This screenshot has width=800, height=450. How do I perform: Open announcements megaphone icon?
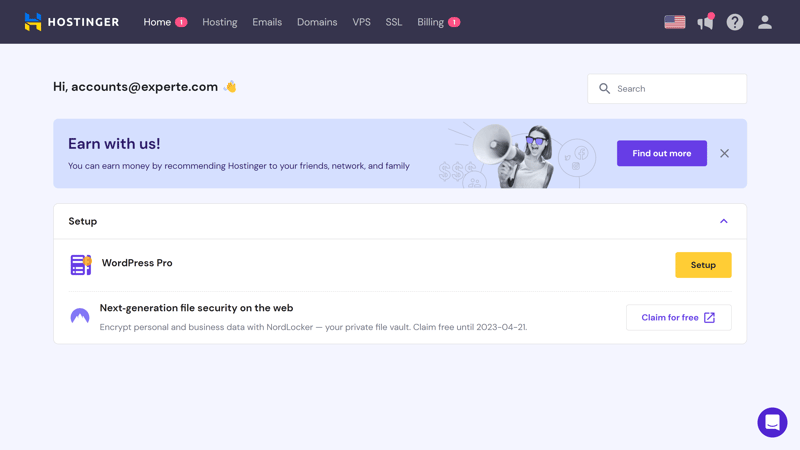(706, 22)
